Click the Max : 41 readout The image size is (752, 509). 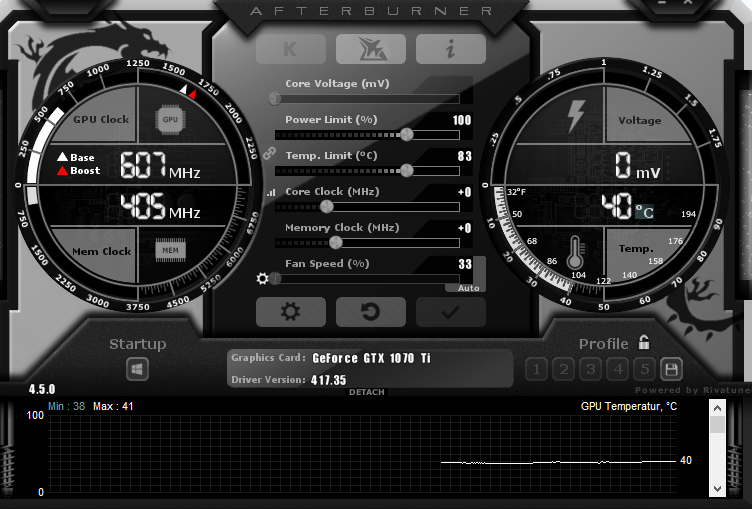113,406
